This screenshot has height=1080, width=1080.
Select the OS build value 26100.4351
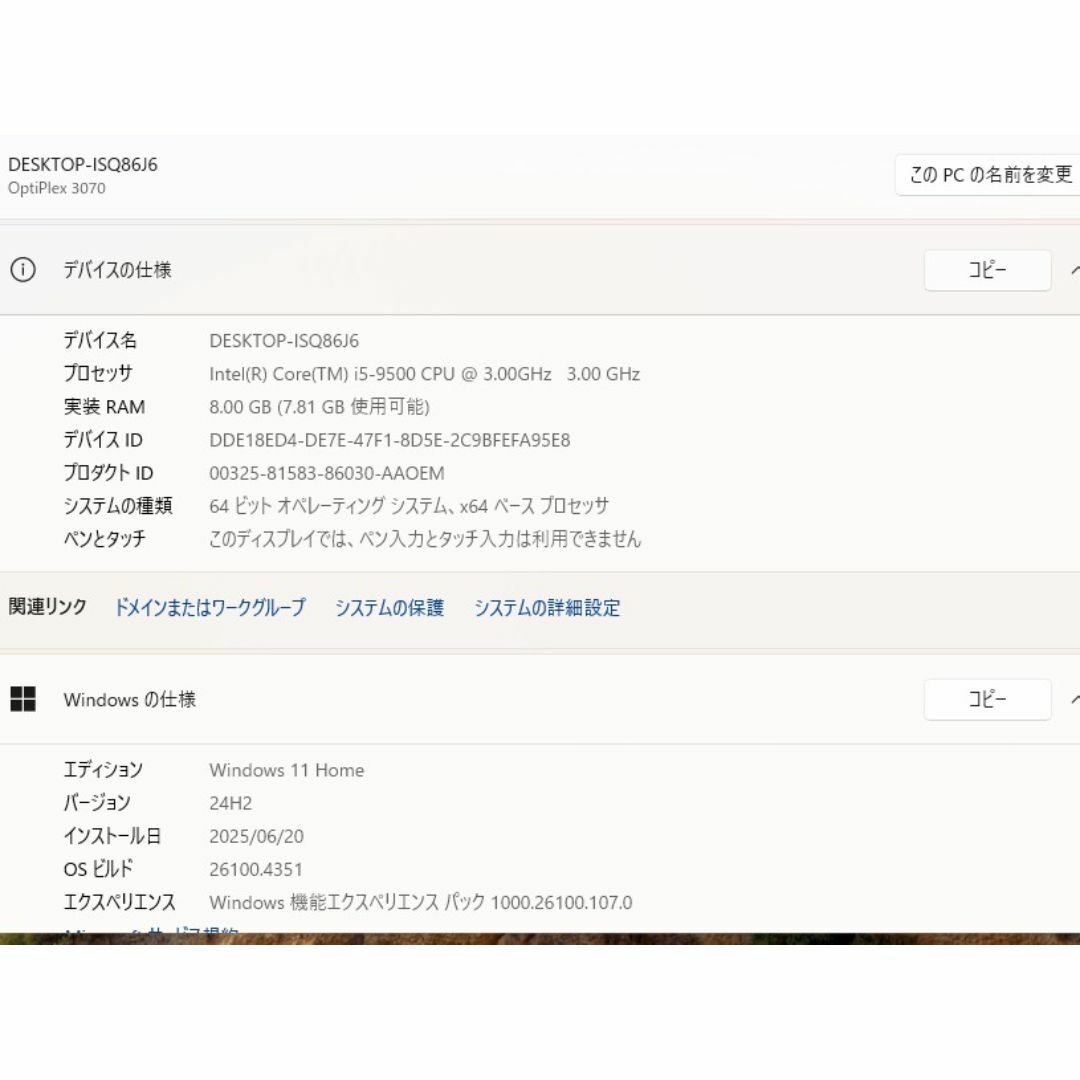pyautogui.click(x=256, y=869)
